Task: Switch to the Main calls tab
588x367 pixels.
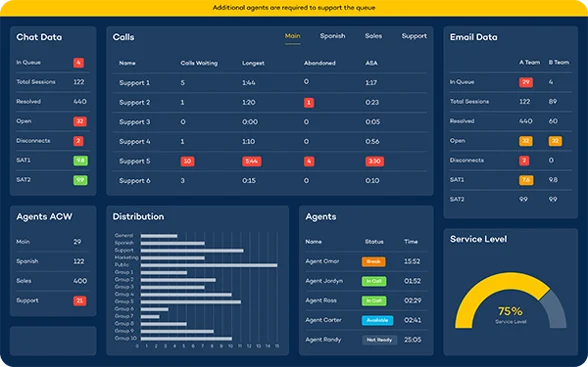Action: click(x=292, y=36)
